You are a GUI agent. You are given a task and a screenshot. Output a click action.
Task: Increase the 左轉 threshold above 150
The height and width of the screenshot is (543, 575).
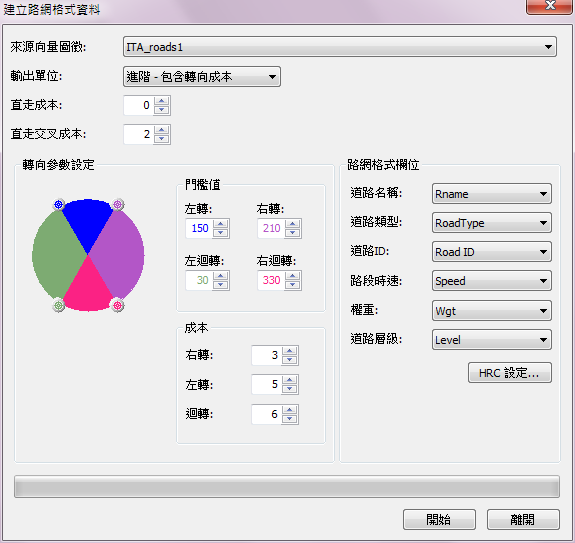tap(221, 224)
